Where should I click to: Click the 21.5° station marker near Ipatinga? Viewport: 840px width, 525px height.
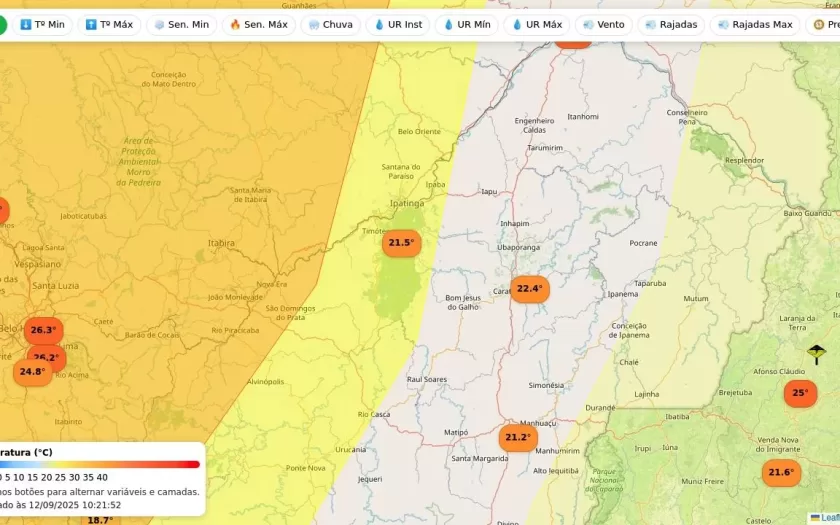point(401,243)
